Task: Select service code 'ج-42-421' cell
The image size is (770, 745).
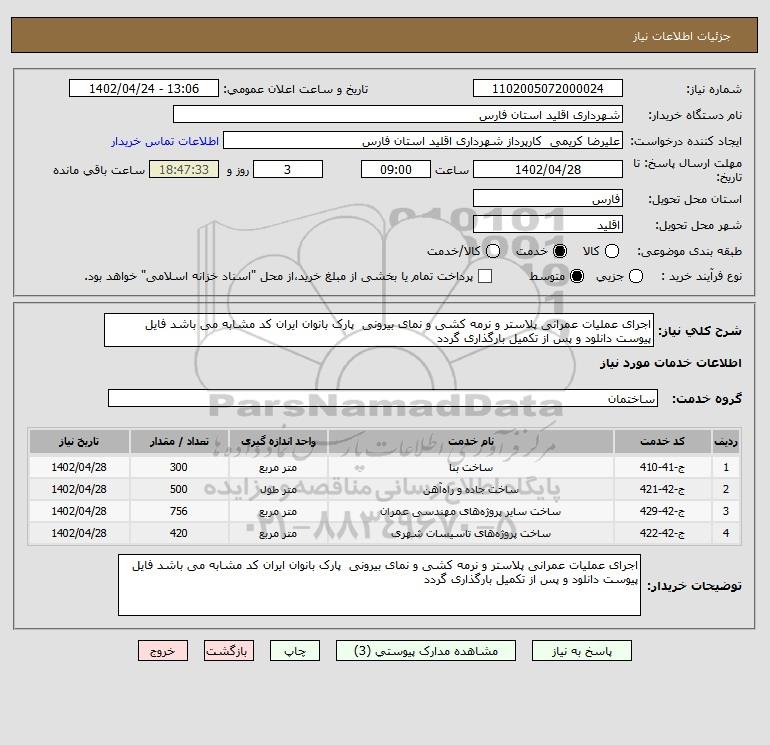Action: click(x=662, y=489)
